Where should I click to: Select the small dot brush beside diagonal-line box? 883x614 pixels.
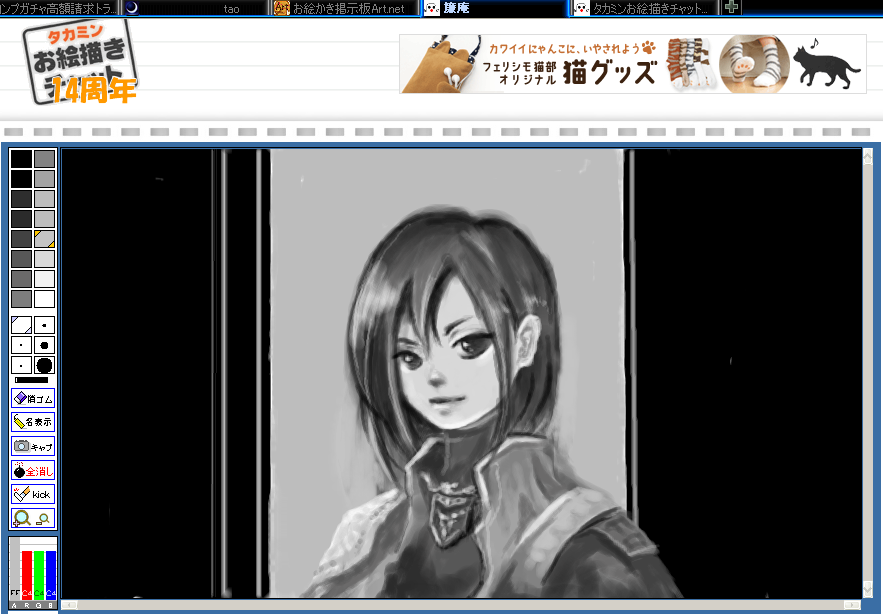coord(44,325)
